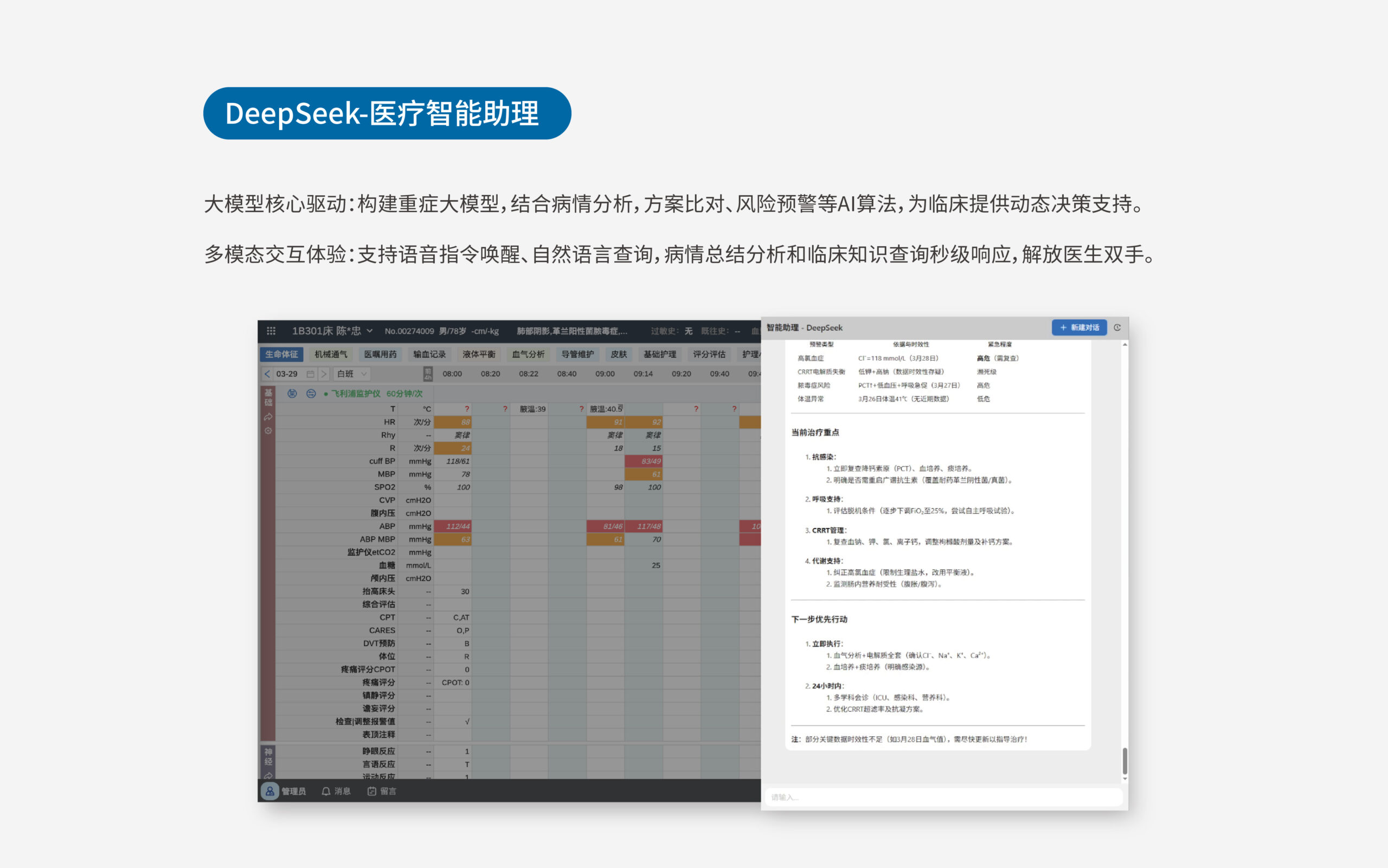Viewport: 1388px width, 868px height.
Task: Click the 留言 note icon in bottom bar
Action: coord(372,791)
